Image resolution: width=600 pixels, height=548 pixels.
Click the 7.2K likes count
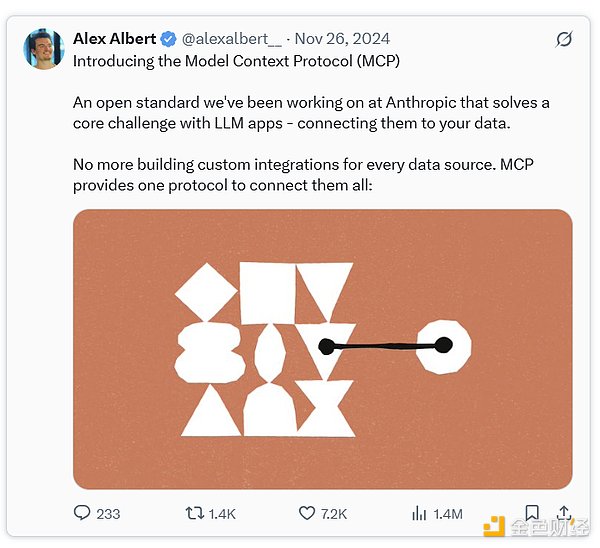point(334,513)
